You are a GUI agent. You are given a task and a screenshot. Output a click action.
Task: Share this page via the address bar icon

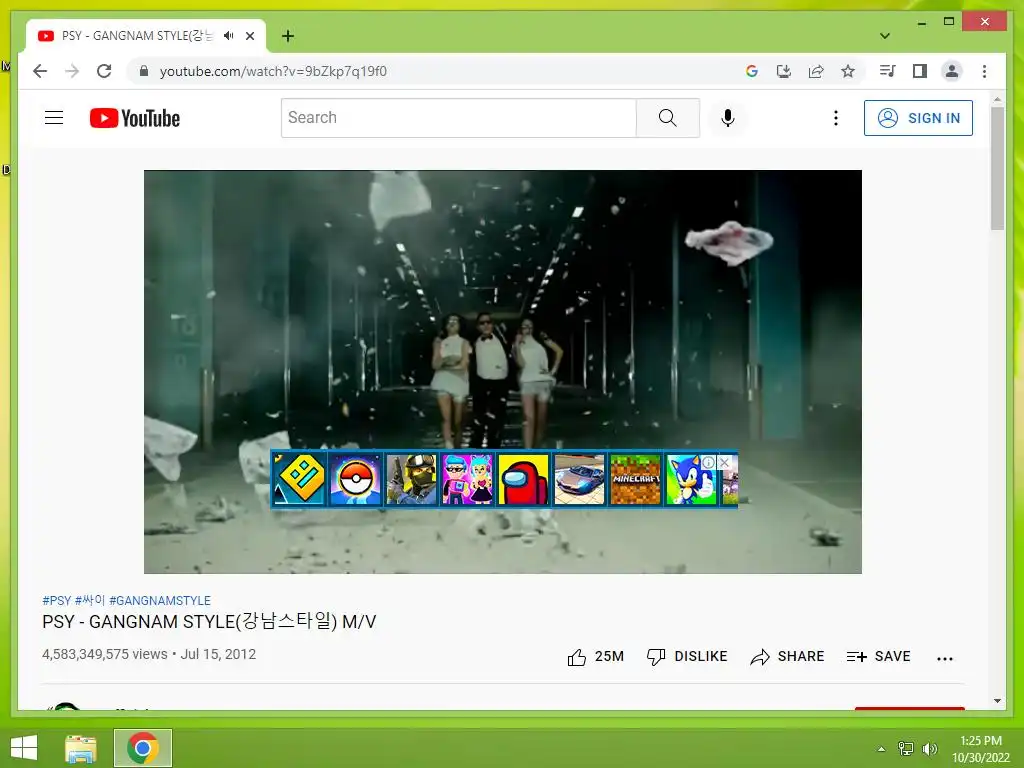816,71
